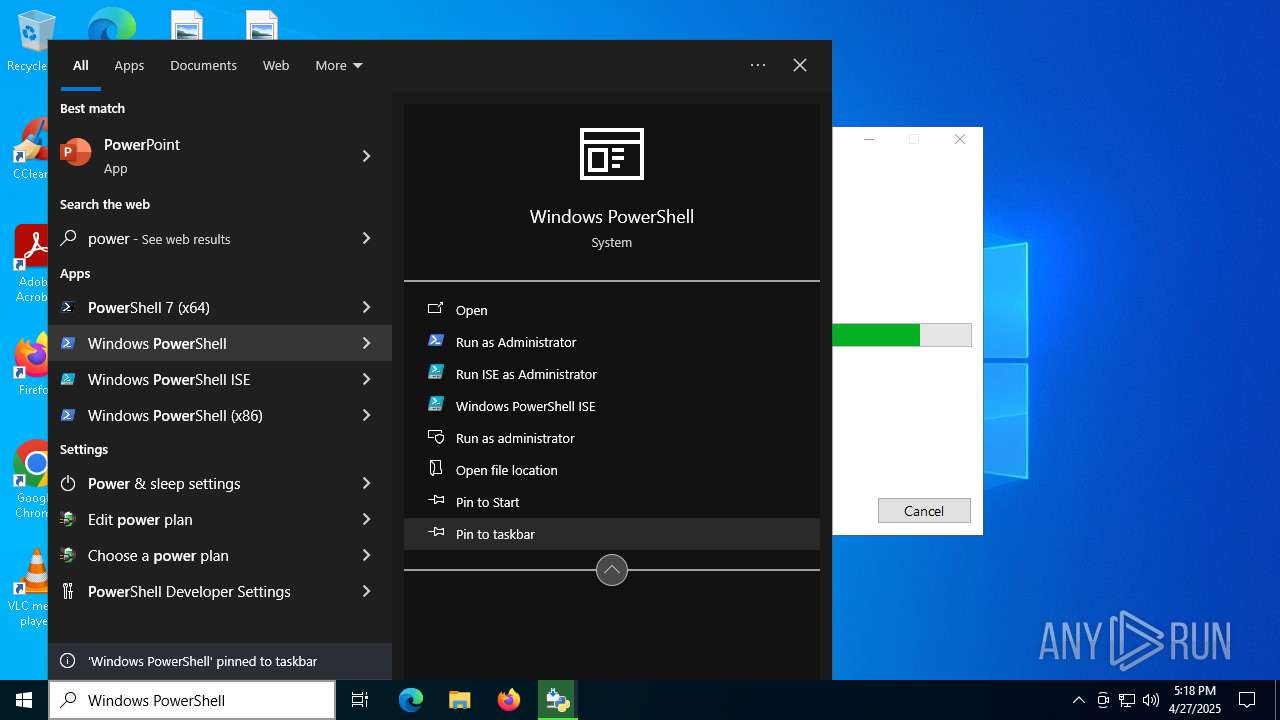The image size is (1280, 720).
Task: Expand the PowerShell Developer Settings chevron
Action: [x=367, y=591]
